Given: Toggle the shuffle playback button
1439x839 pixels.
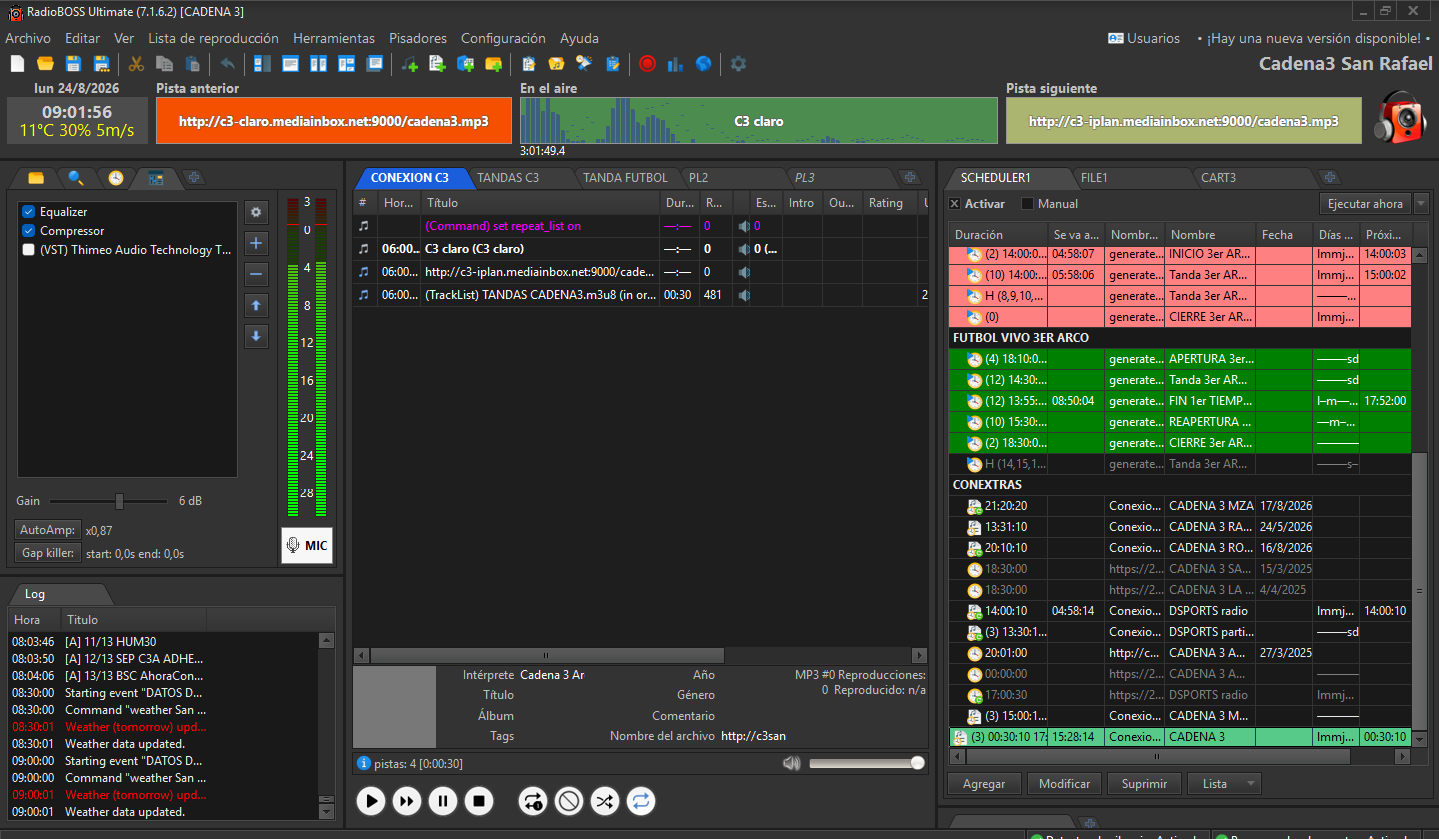Looking at the screenshot, I should click(605, 800).
